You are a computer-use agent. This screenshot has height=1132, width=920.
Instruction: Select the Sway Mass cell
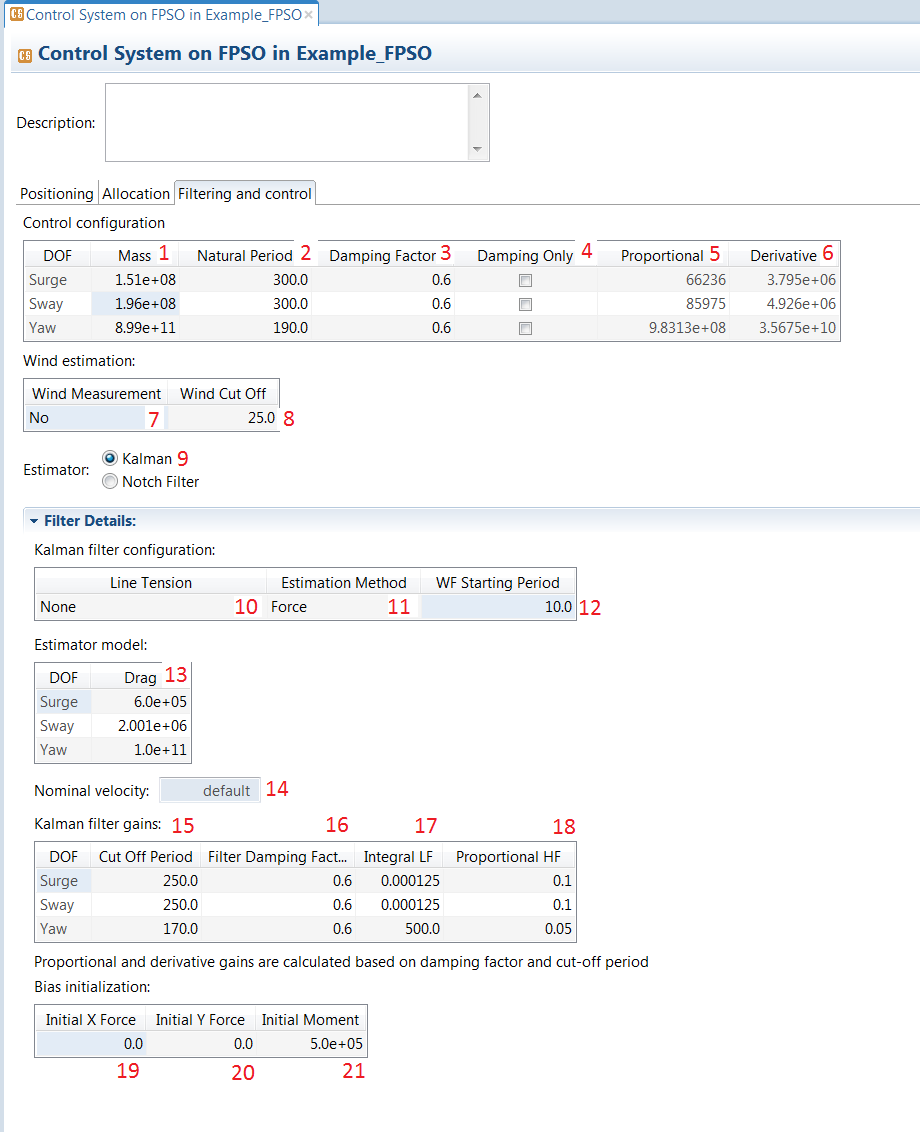coord(134,305)
